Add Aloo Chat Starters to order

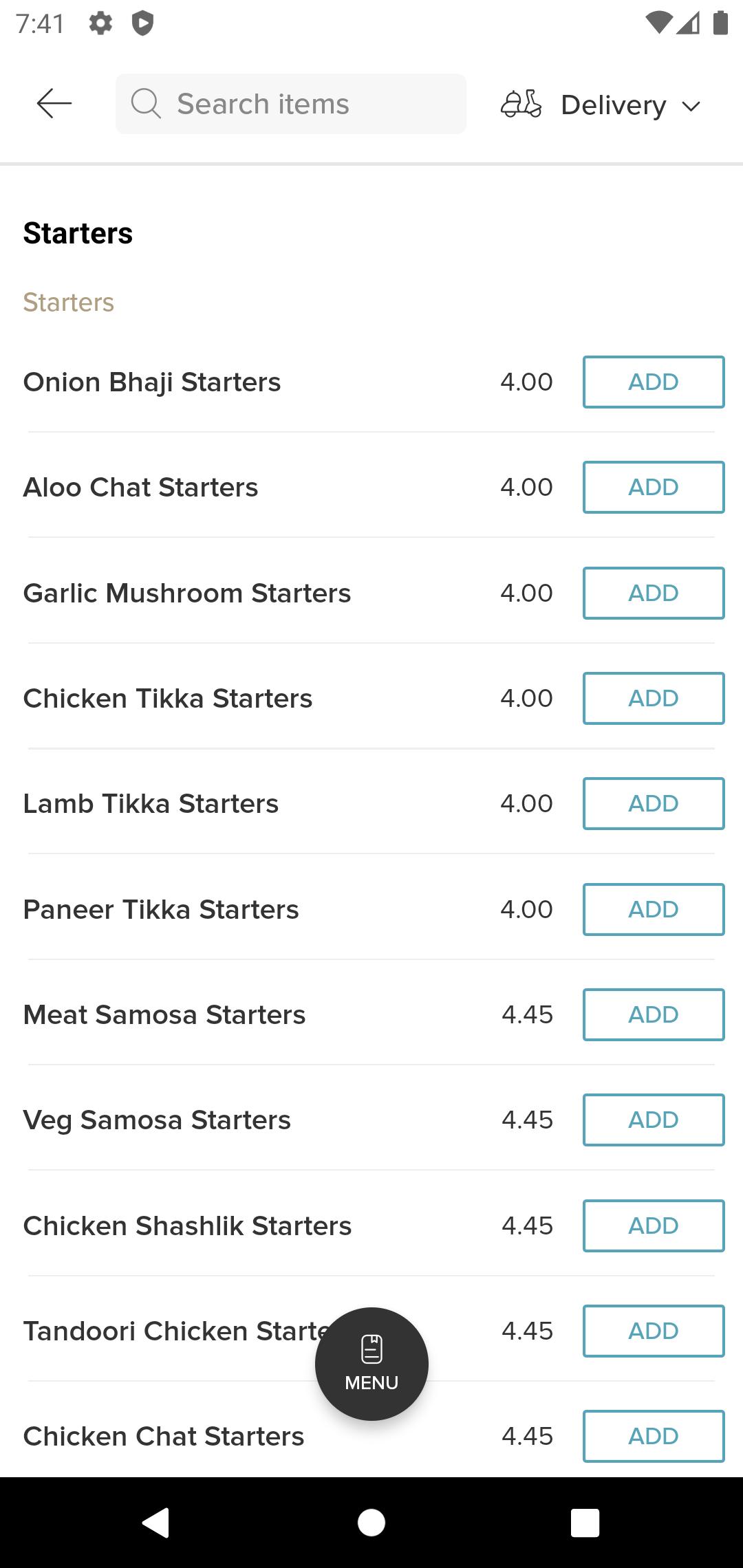[654, 487]
